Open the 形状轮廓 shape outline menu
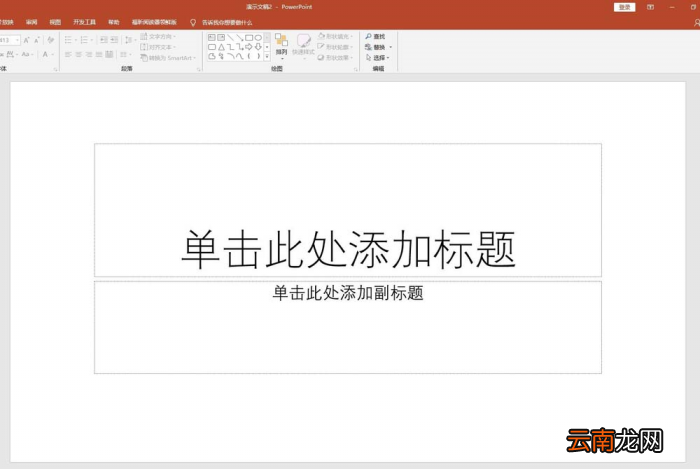 pos(335,47)
